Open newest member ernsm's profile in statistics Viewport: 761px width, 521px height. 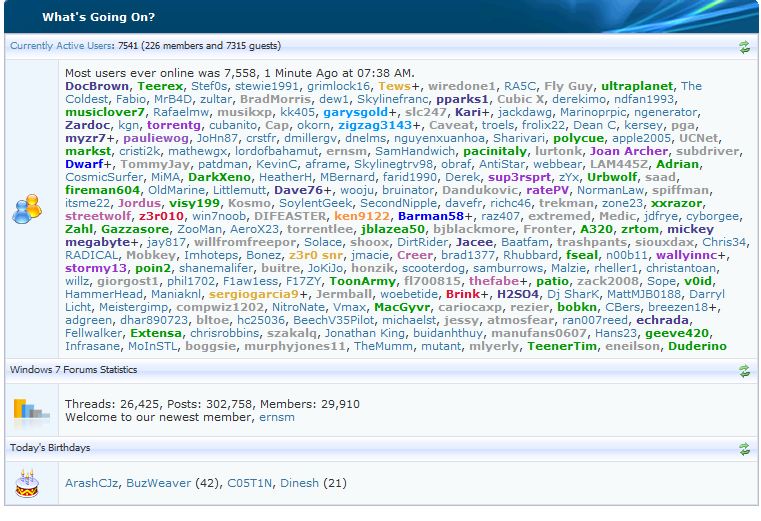coord(277,418)
